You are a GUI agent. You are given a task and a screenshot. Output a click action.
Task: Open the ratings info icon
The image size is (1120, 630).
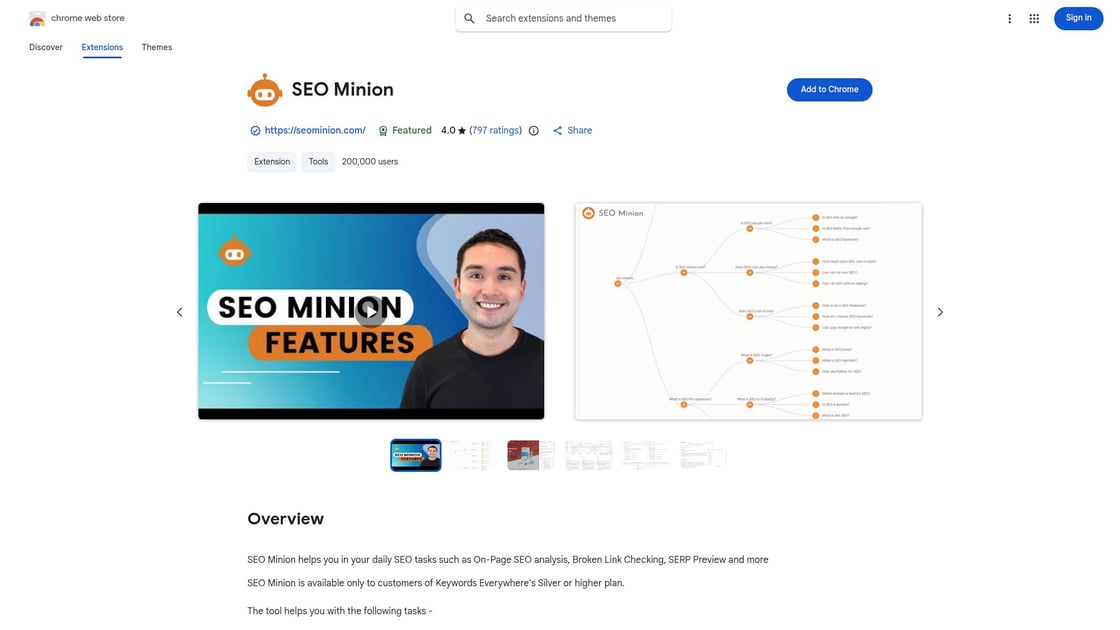(x=534, y=131)
